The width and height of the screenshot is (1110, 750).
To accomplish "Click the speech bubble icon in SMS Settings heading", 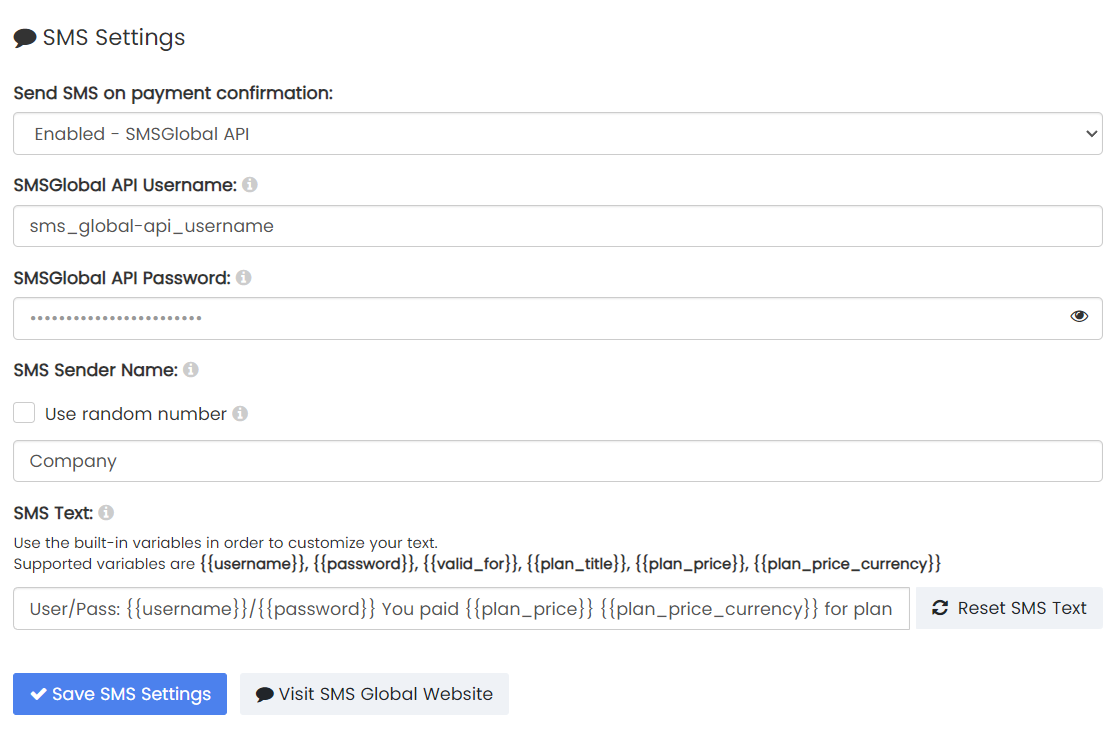I will coord(25,38).
